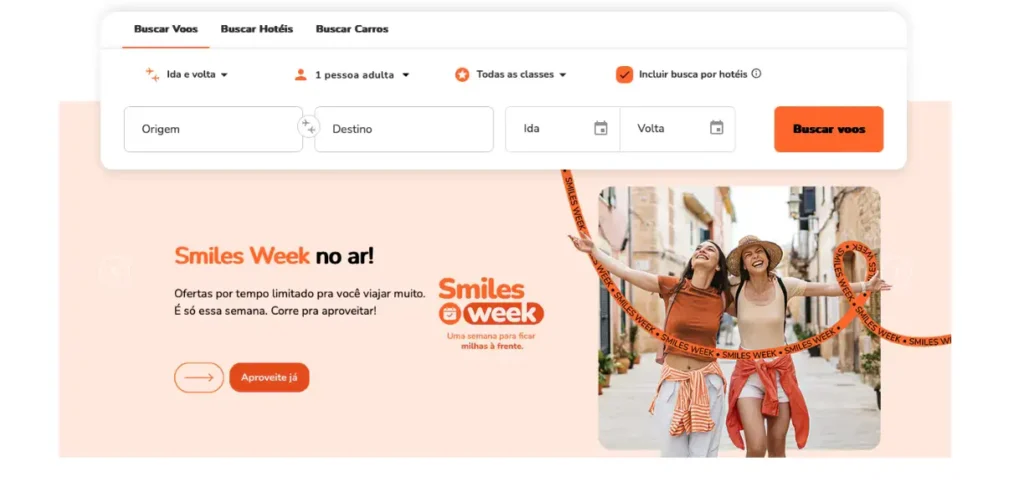The height and width of the screenshot is (497, 1024).
Task: Switch to the Buscar Carros tab
Action: point(352,29)
